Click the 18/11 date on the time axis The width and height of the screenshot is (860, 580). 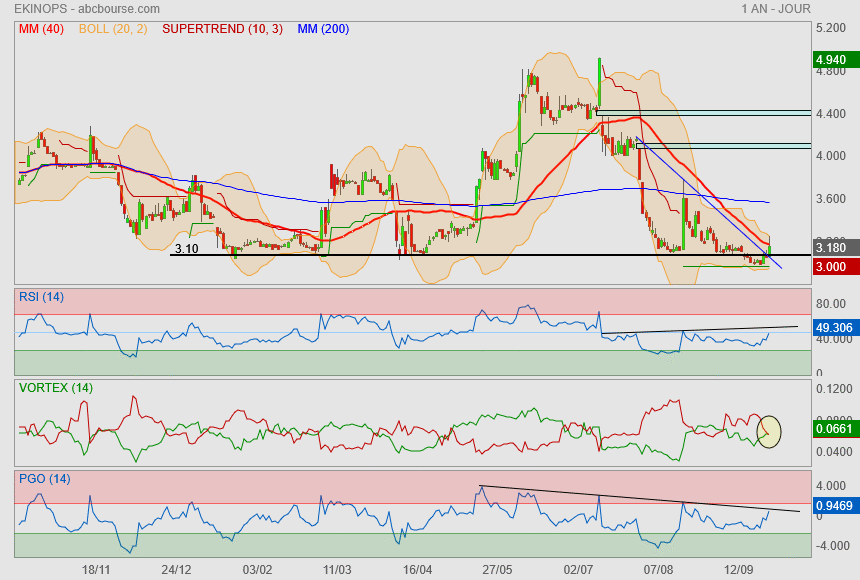pos(96,569)
